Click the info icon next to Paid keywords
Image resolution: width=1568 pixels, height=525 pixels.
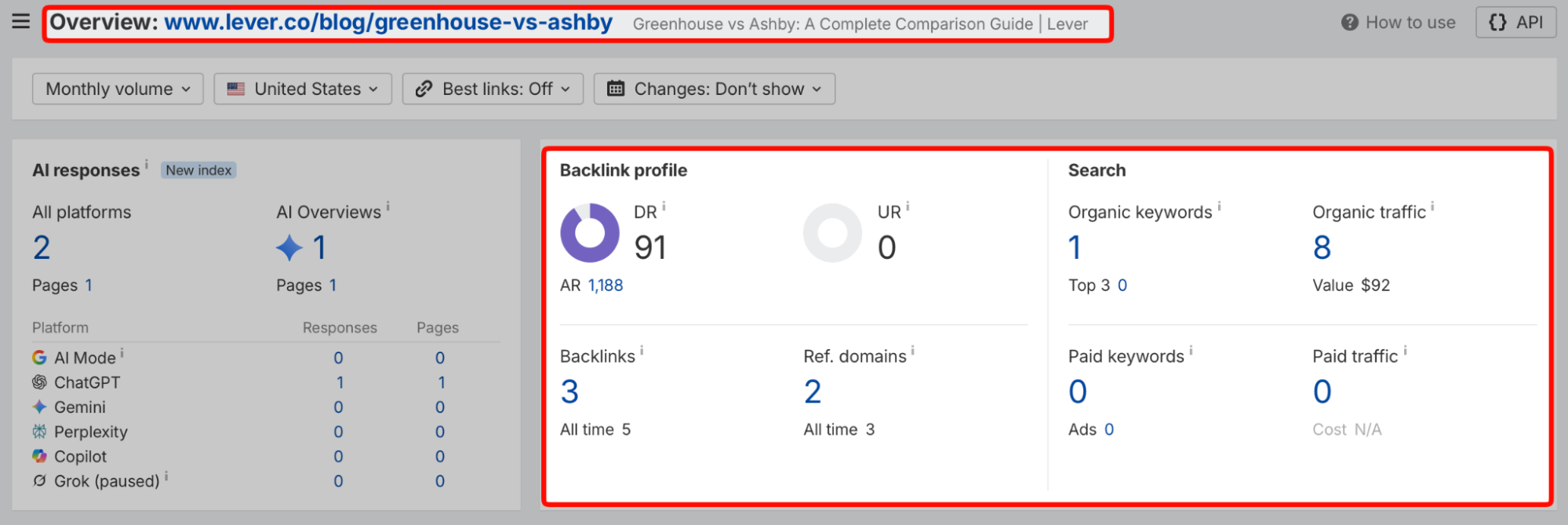point(1191,351)
